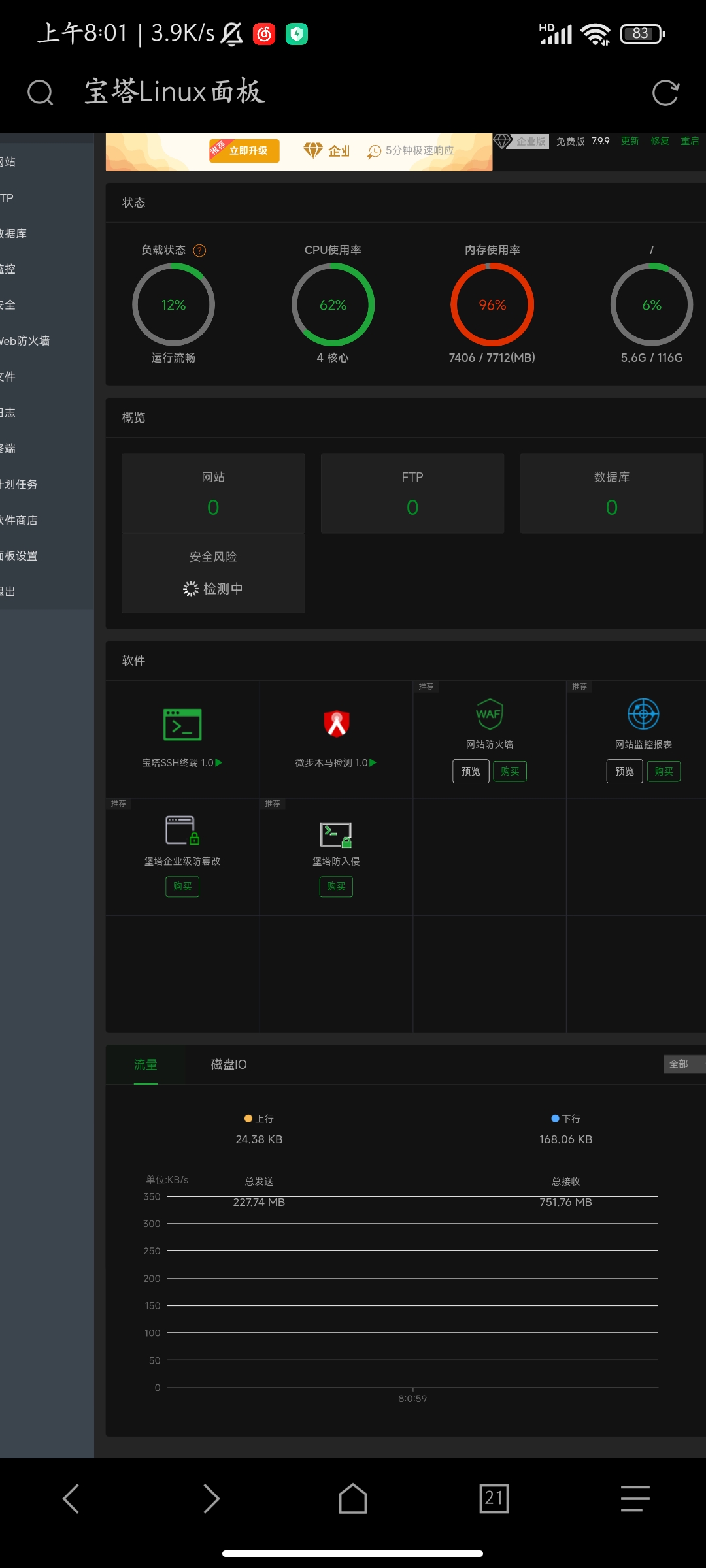Buy the 堡塔企业级防篡改 plugin
Screen dimensions: 706x1568
pyautogui.click(x=182, y=887)
